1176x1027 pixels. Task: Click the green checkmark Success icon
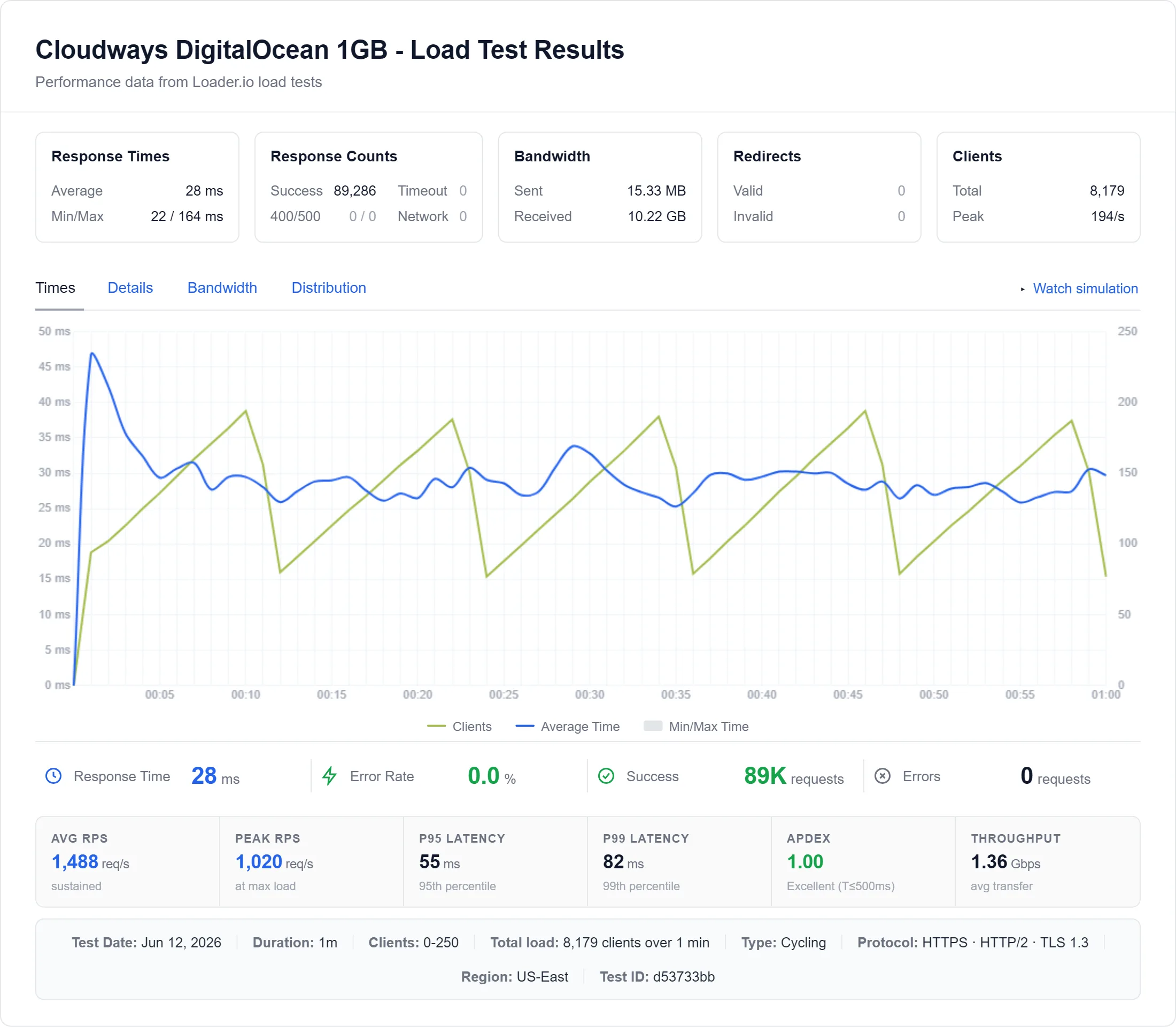pyautogui.click(x=606, y=776)
